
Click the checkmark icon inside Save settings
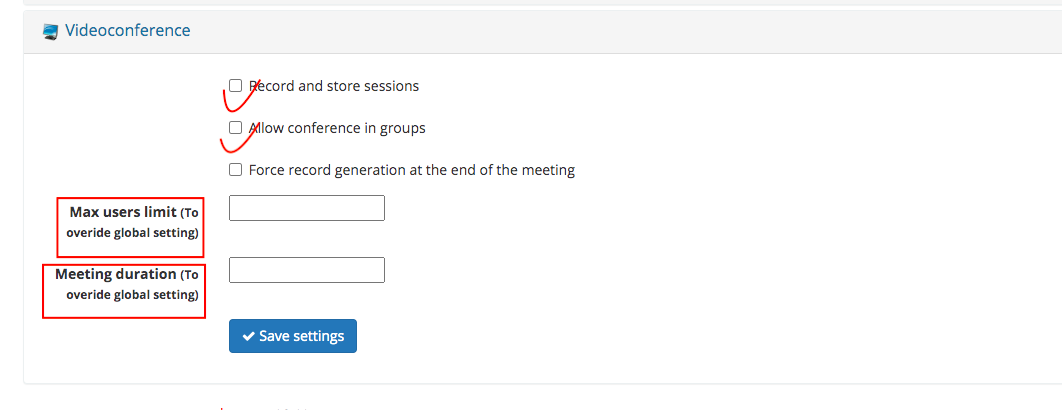pos(249,336)
